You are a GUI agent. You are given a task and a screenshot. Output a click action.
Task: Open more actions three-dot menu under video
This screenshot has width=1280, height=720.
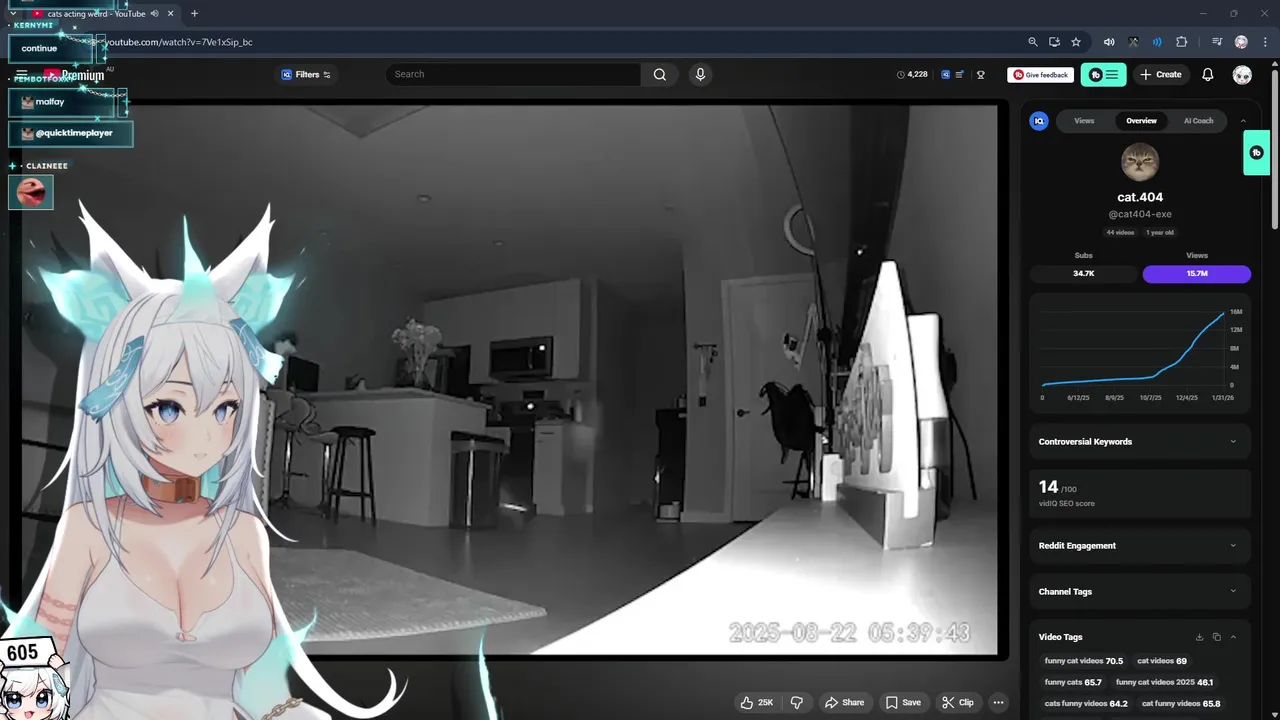[998, 703]
